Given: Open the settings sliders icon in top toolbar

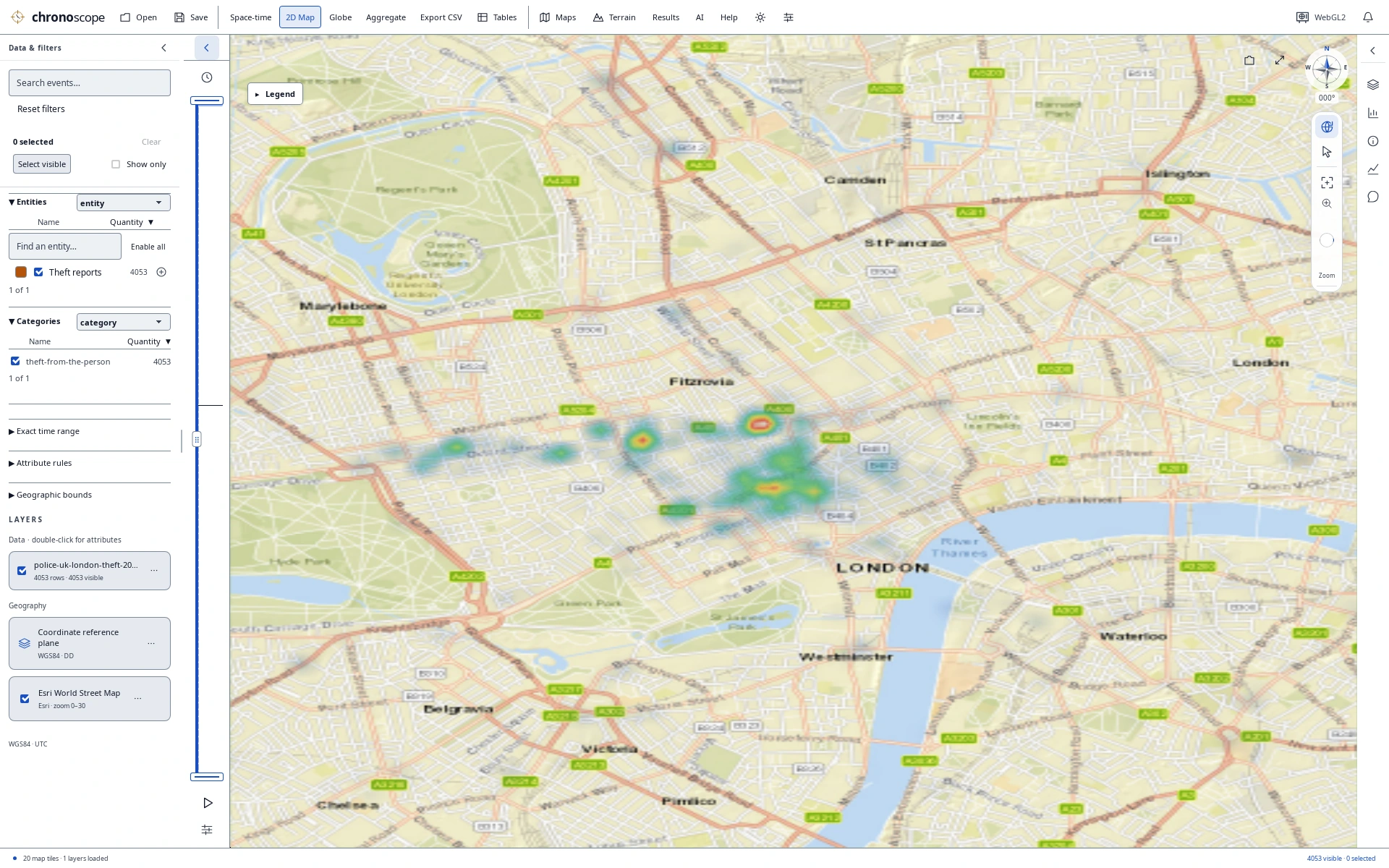Looking at the screenshot, I should coord(789,17).
